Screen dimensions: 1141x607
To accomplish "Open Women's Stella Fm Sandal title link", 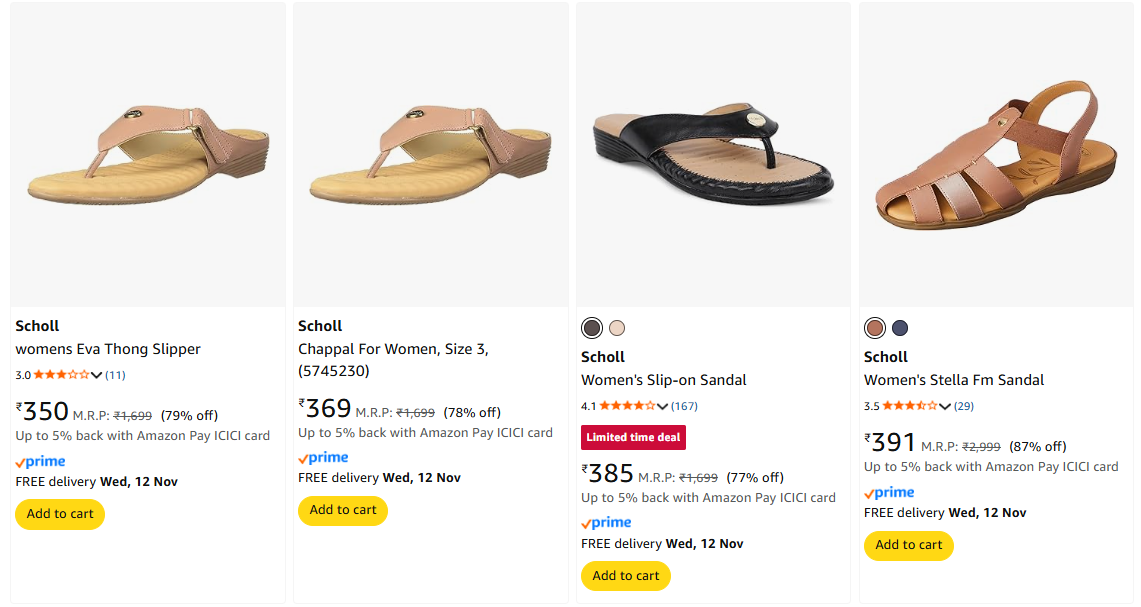I will tap(954, 380).
